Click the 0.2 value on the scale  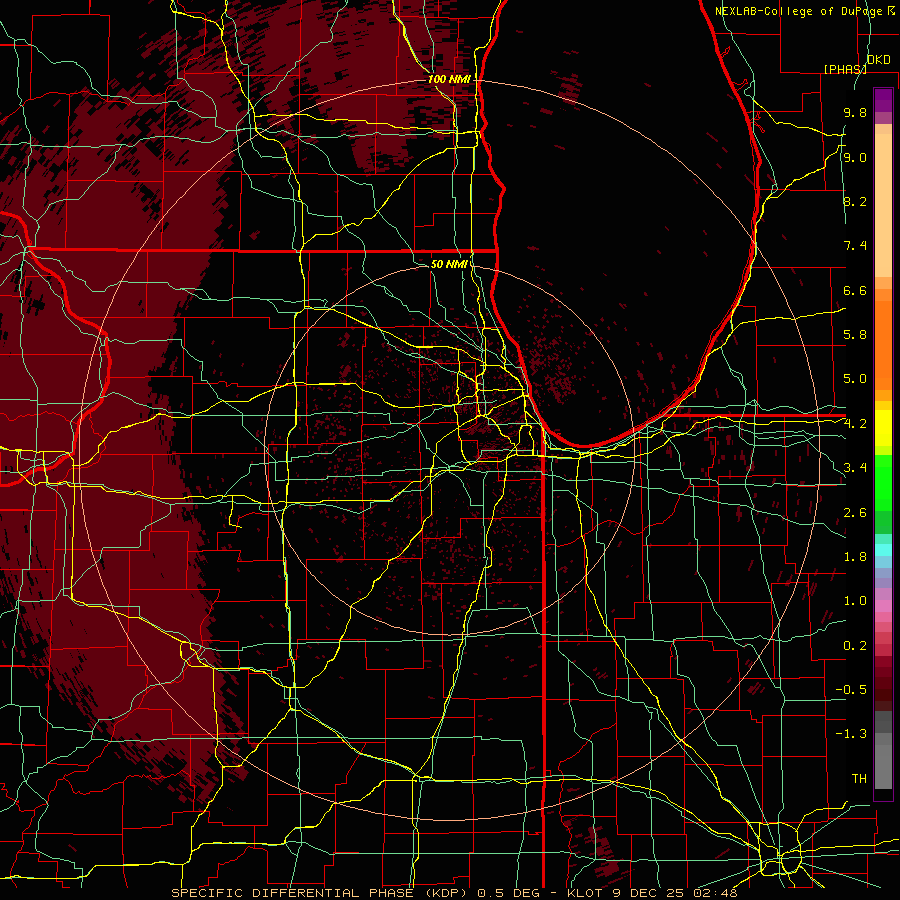855,645
